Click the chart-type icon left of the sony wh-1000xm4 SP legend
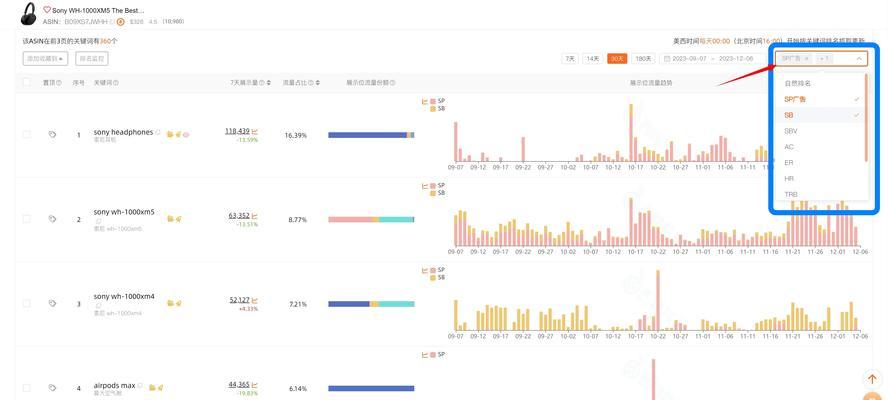The image size is (888, 400). (x=425, y=270)
